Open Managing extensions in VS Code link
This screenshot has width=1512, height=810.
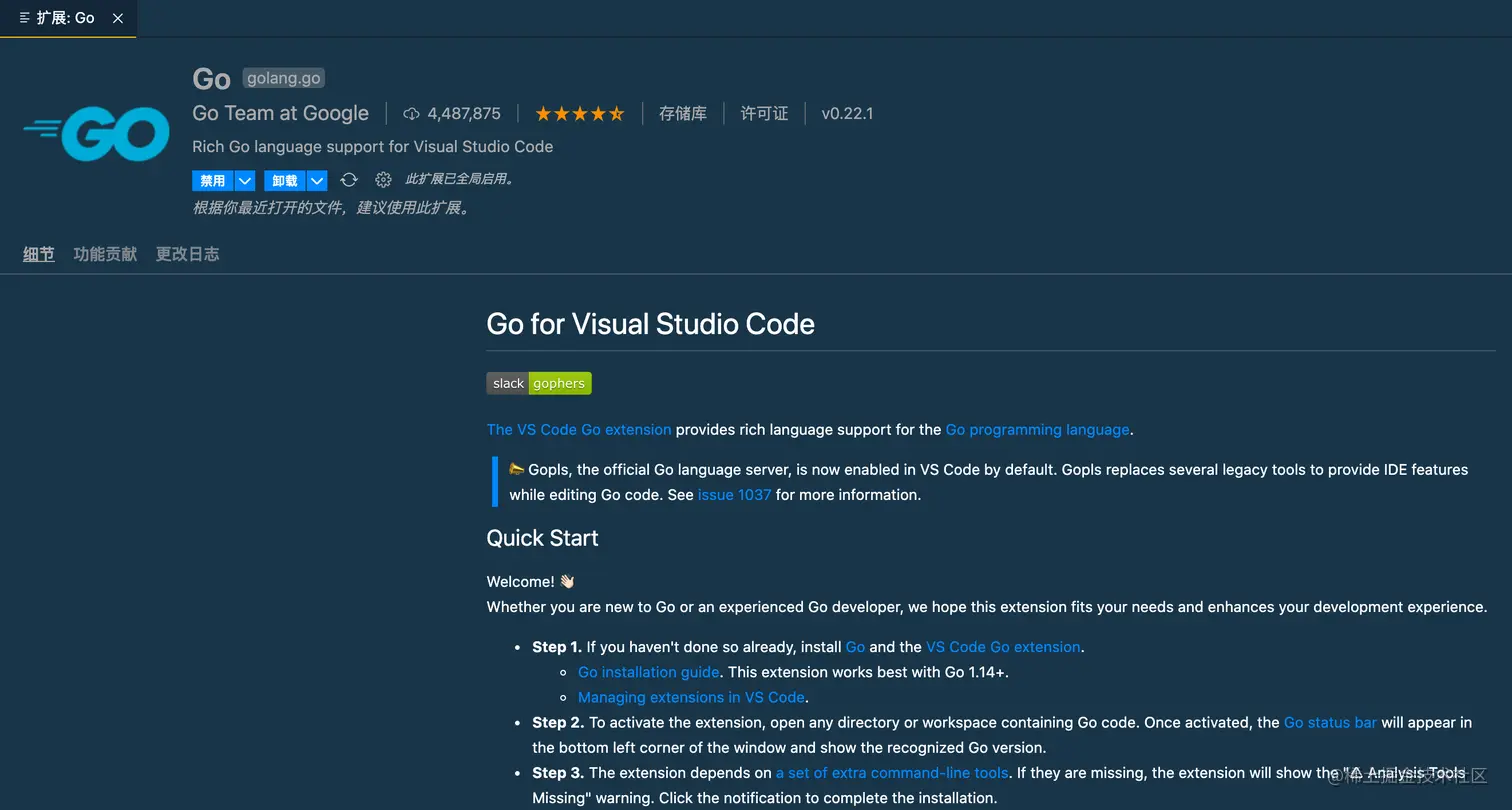[x=691, y=697]
